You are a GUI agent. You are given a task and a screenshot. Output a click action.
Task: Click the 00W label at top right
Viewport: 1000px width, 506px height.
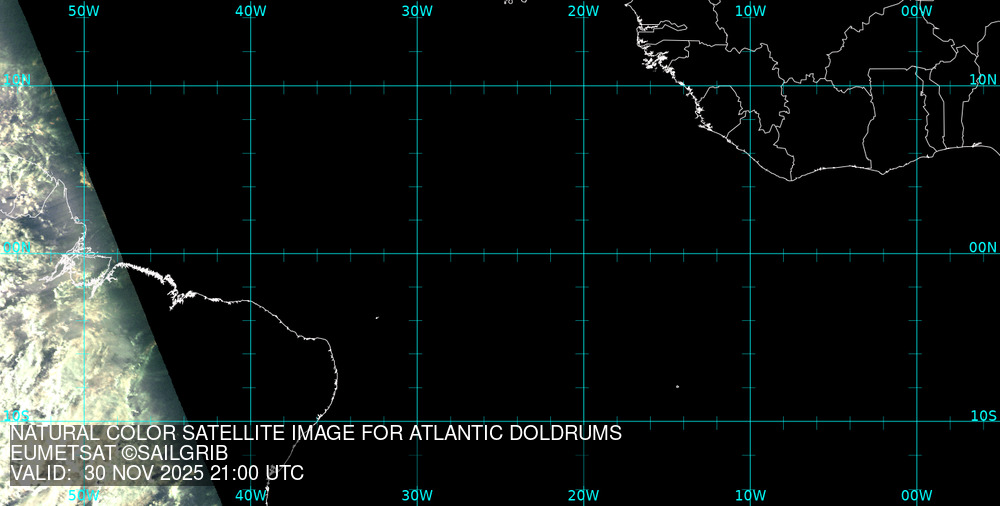(916, 11)
